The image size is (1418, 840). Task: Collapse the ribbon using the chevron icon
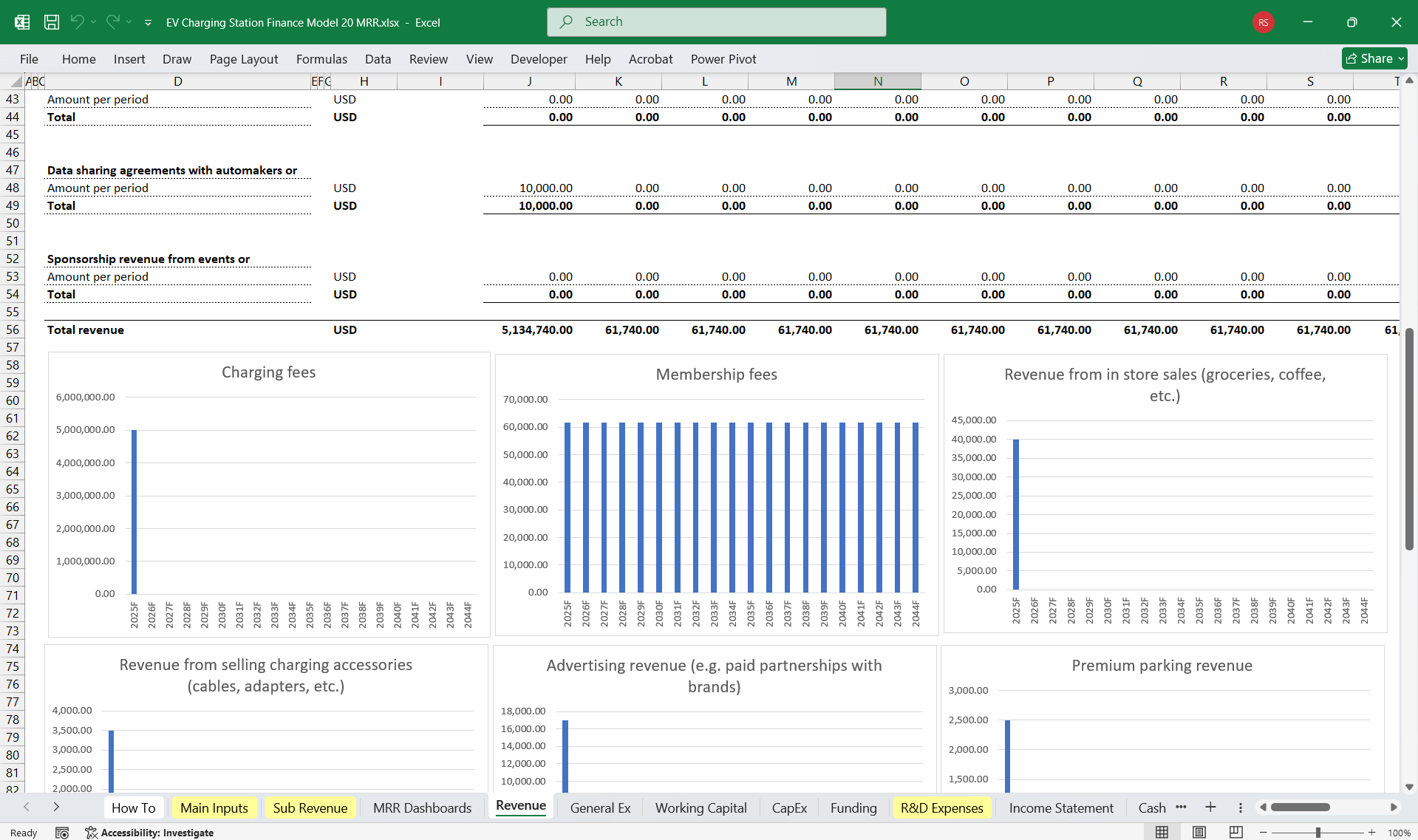148,23
